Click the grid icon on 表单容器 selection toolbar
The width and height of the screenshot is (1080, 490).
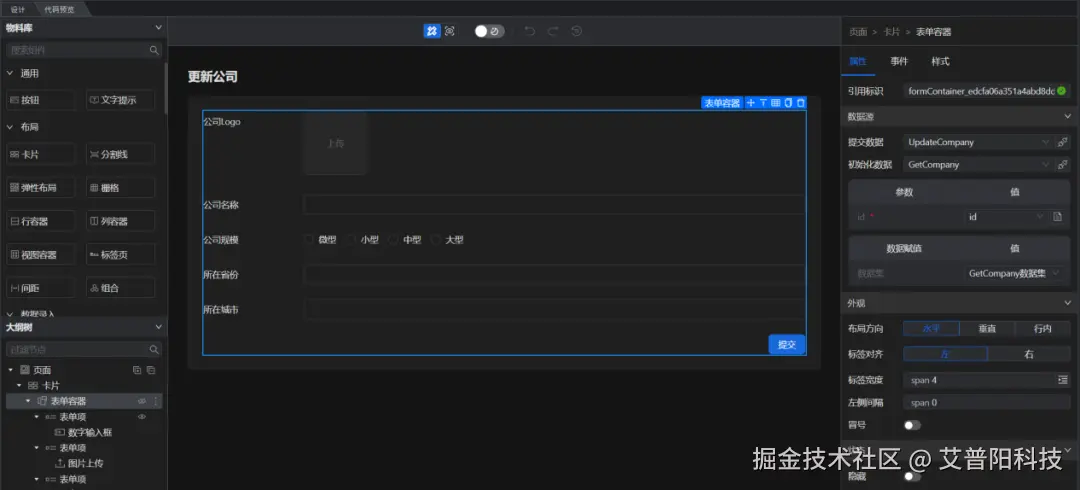(776, 103)
